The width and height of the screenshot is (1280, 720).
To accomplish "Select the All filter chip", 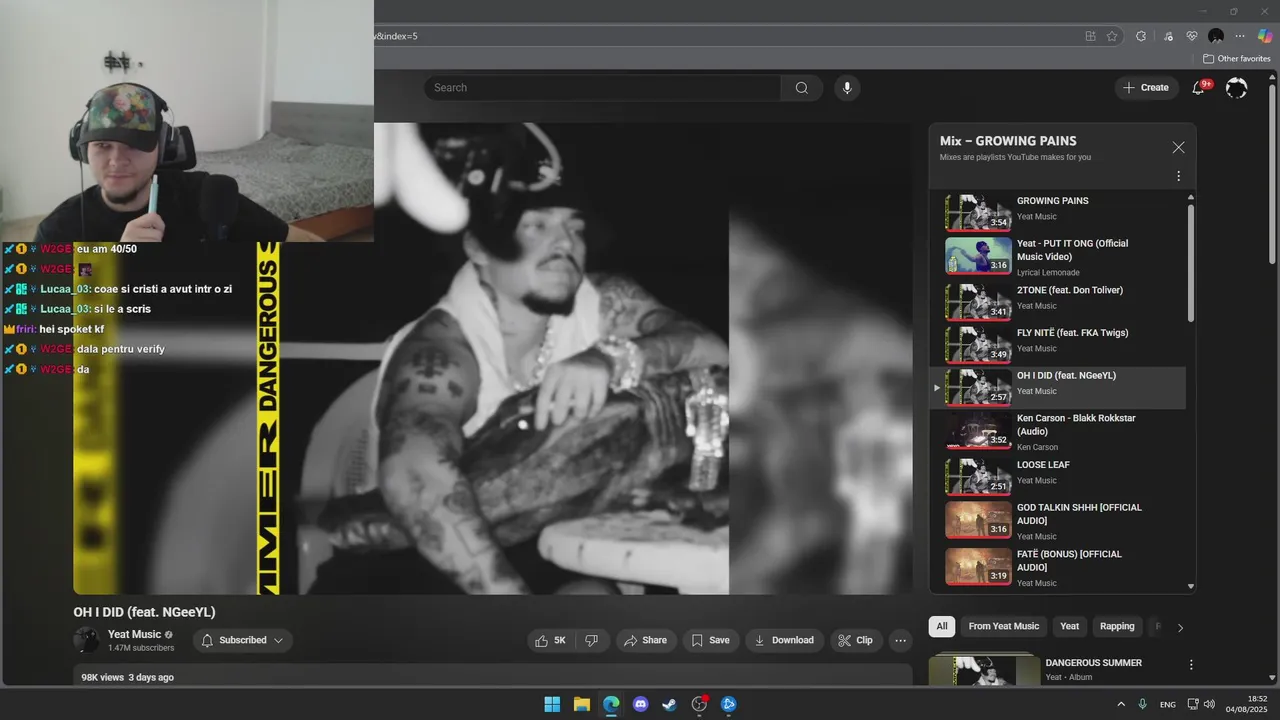I will [941, 626].
